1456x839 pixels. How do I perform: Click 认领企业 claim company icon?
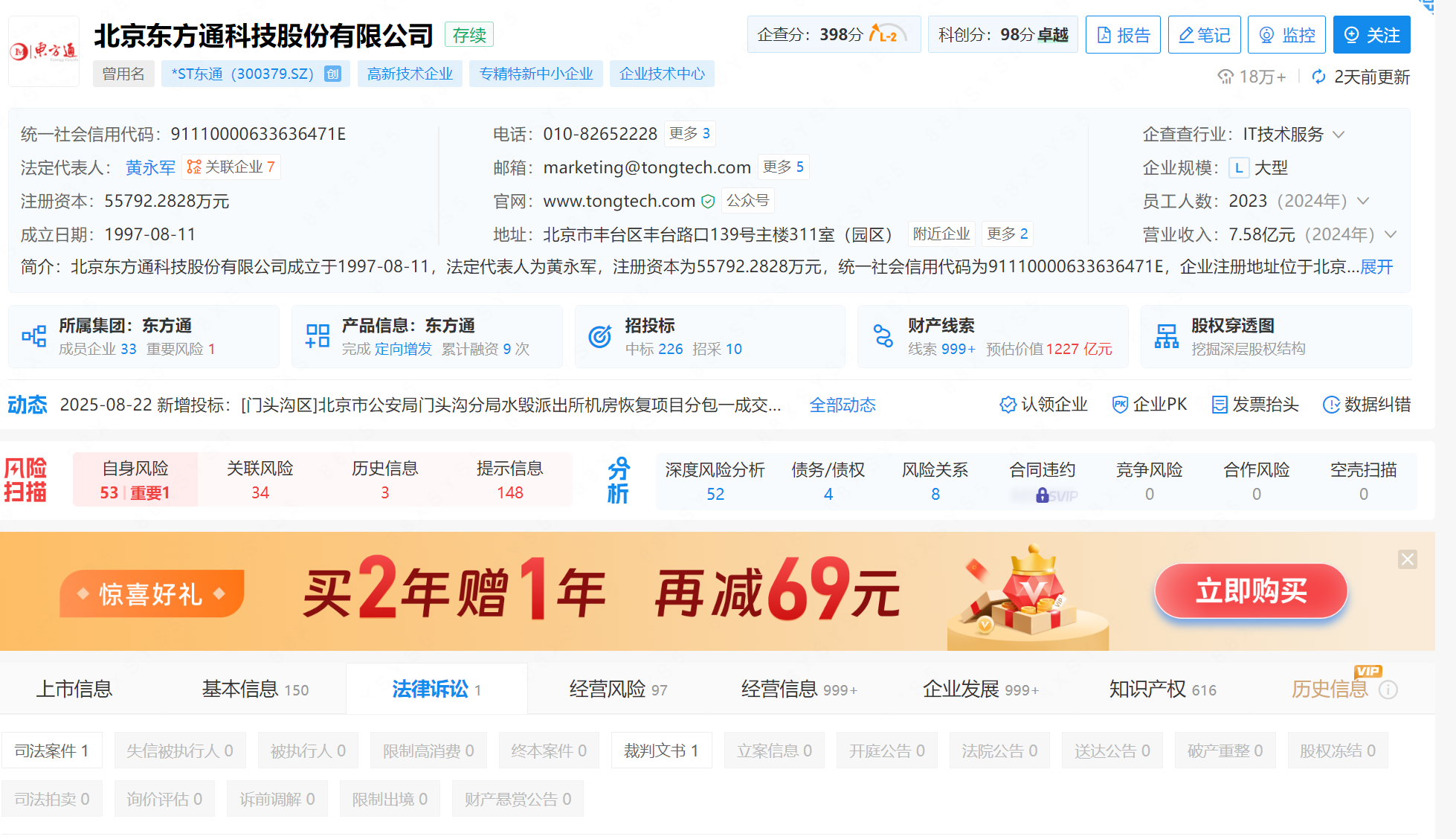click(1008, 405)
